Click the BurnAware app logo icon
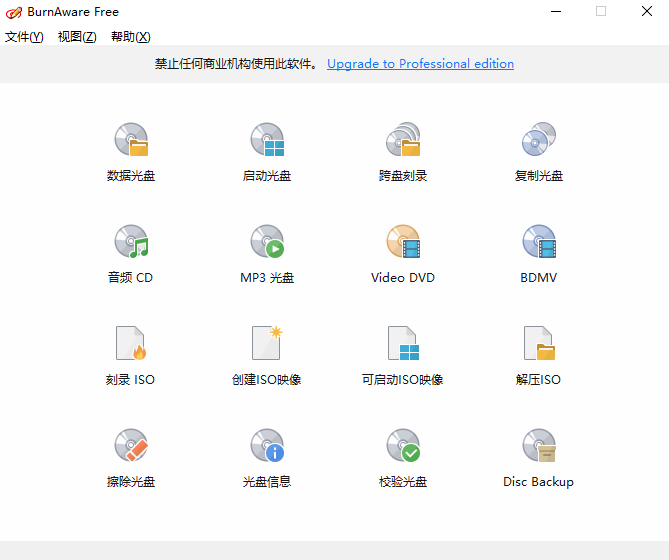The width and height of the screenshot is (669, 560). click(x=14, y=12)
